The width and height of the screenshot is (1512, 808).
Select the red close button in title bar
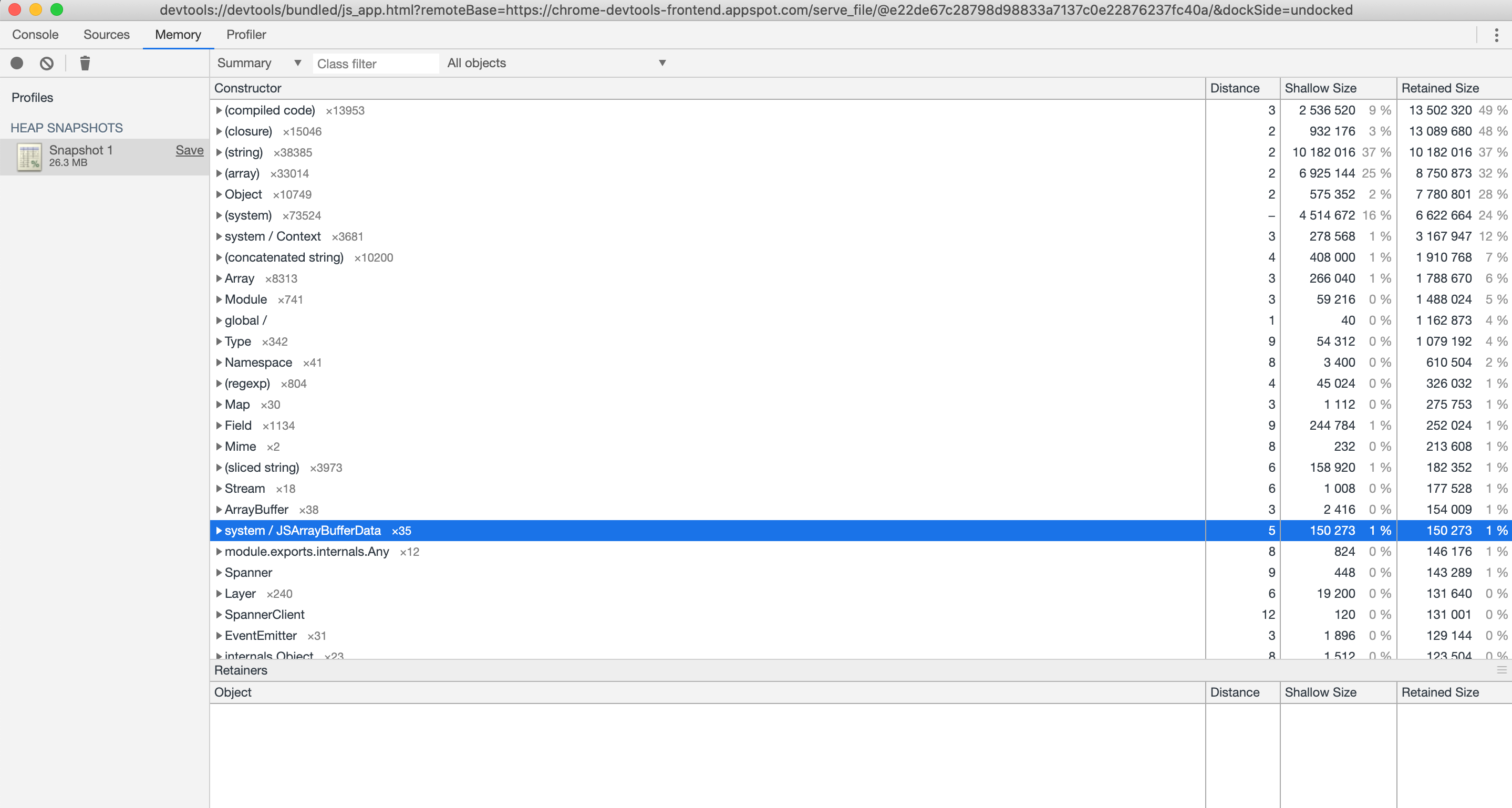15,9
